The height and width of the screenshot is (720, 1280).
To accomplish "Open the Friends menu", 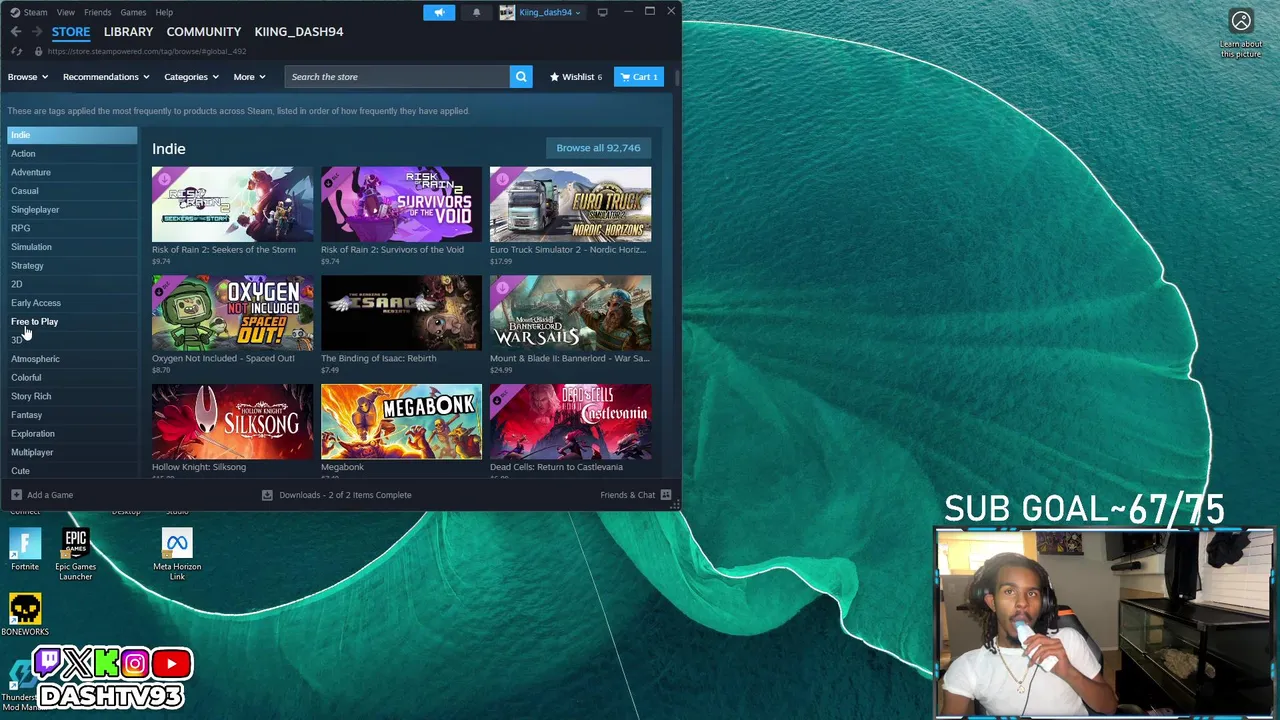I will [97, 12].
